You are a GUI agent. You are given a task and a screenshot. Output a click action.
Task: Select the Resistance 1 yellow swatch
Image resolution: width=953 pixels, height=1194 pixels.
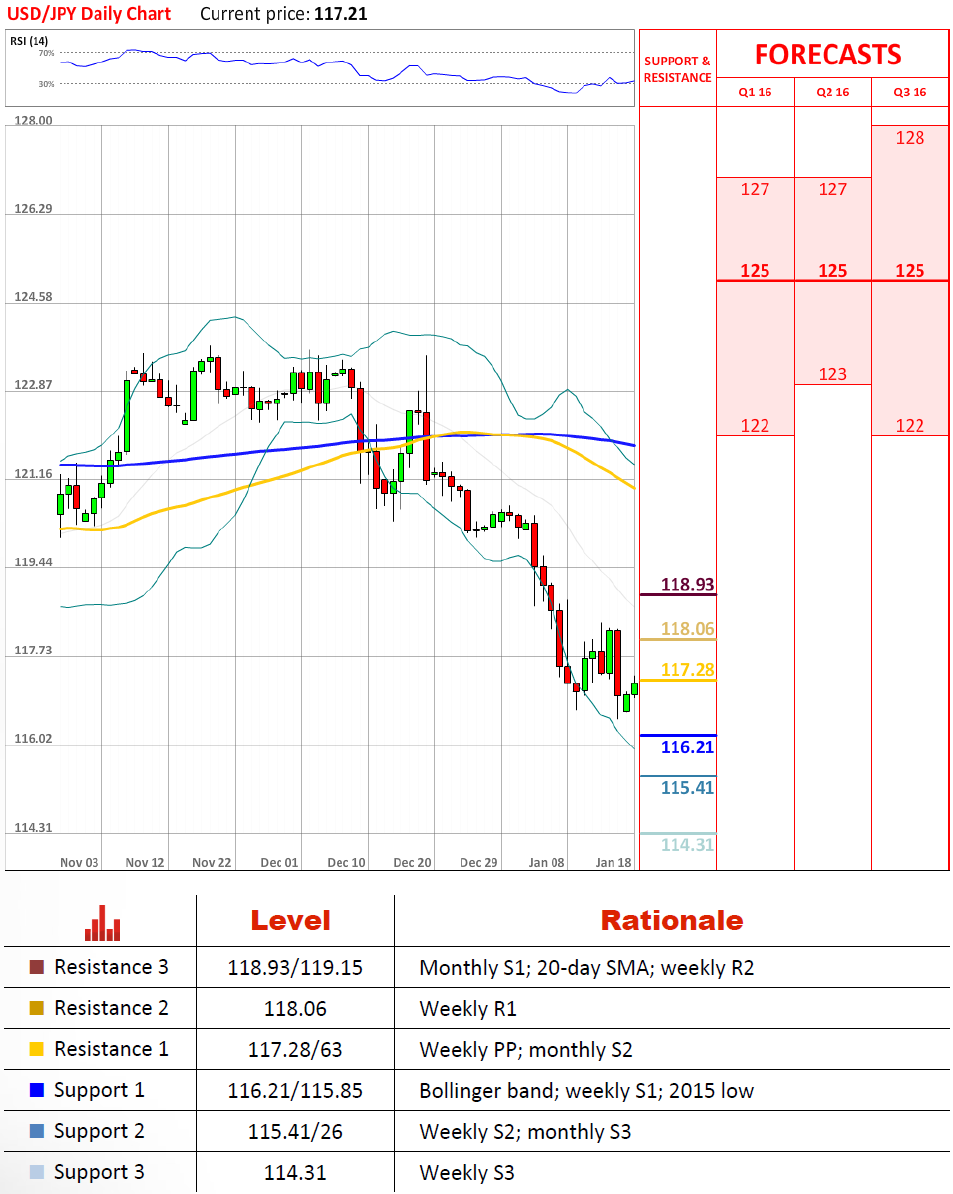[x=37, y=1049]
